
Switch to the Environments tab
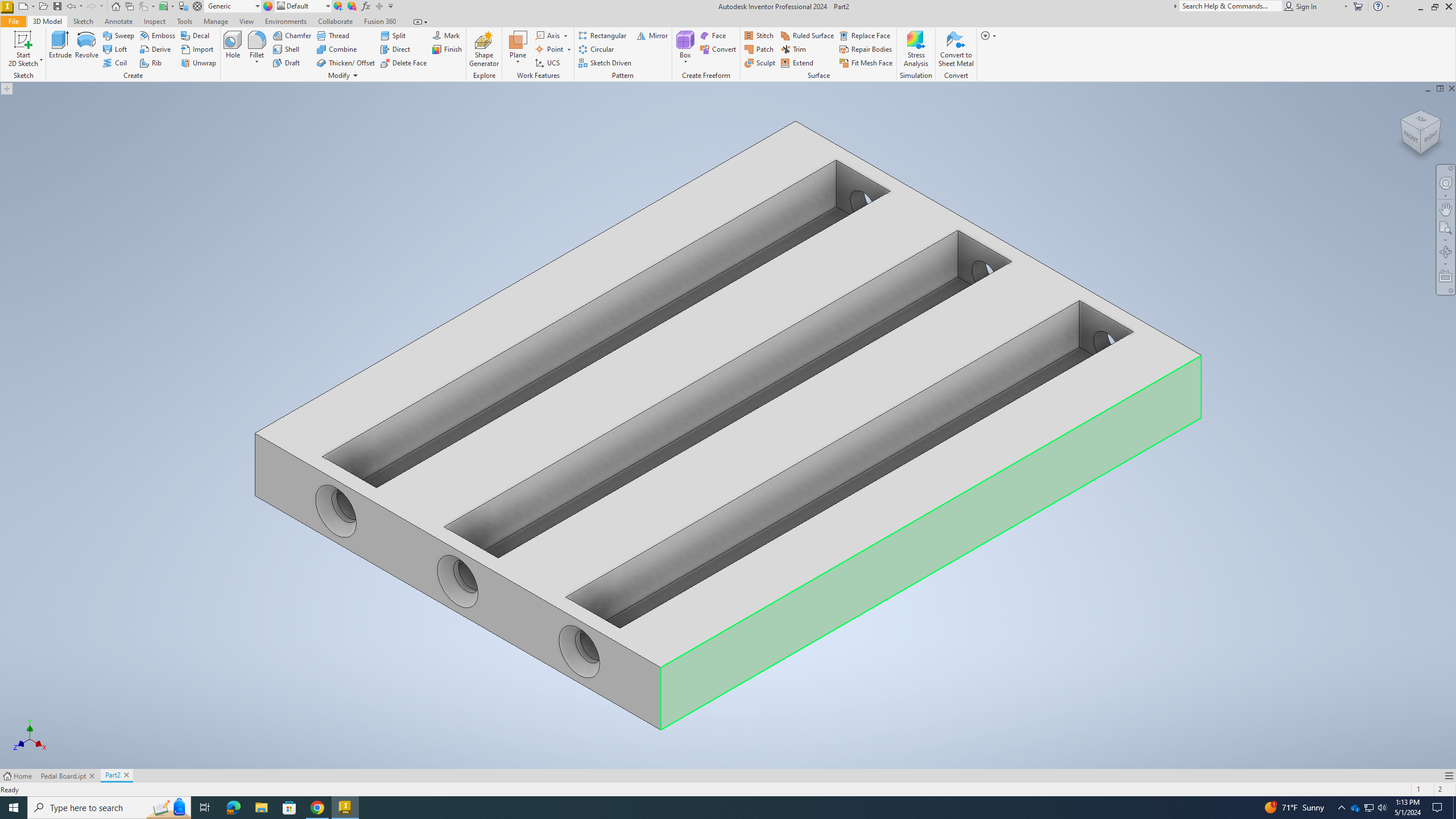tap(286, 21)
